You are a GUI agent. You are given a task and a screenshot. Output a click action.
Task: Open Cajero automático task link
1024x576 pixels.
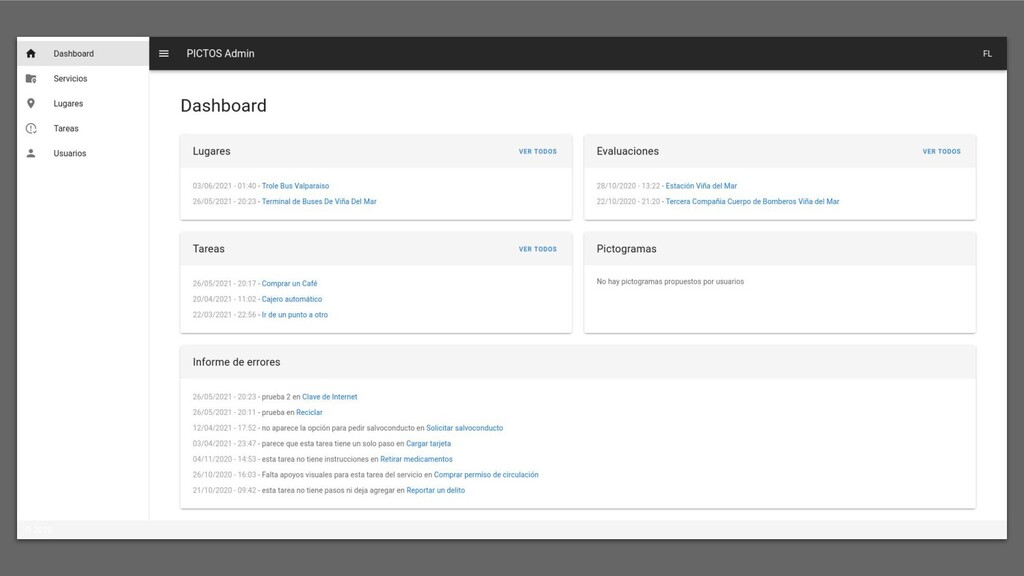tap(291, 300)
